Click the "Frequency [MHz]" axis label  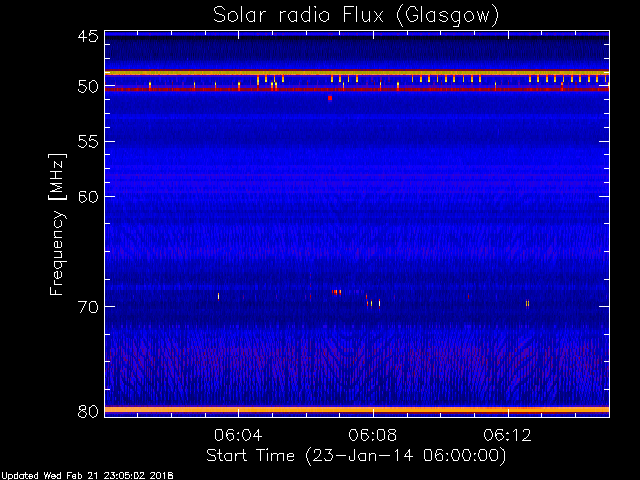click(57, 224)
